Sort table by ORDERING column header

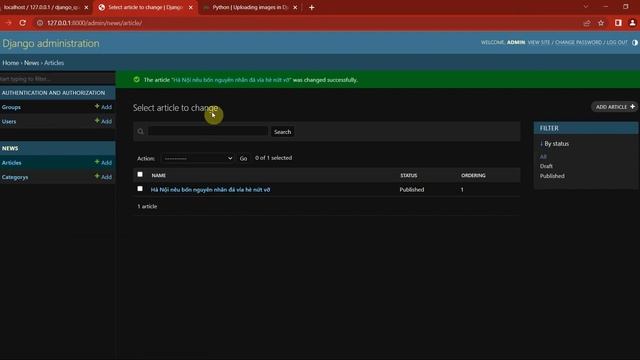click(473, 176)
